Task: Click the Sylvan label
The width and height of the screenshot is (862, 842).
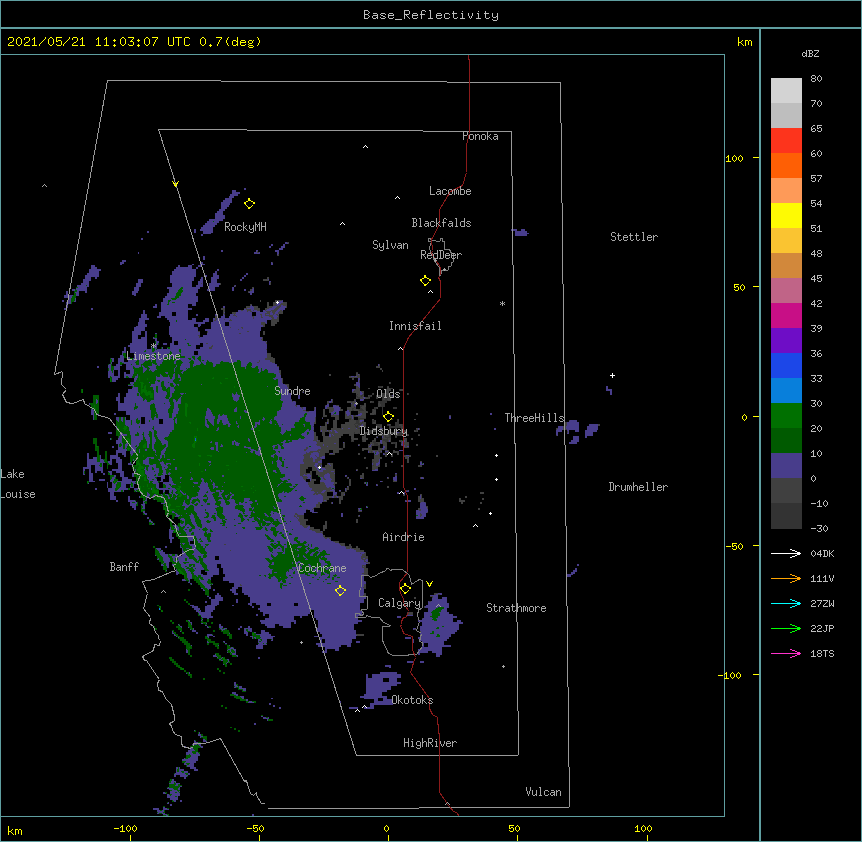Action: pyautogui.click(x=390, y=245)
